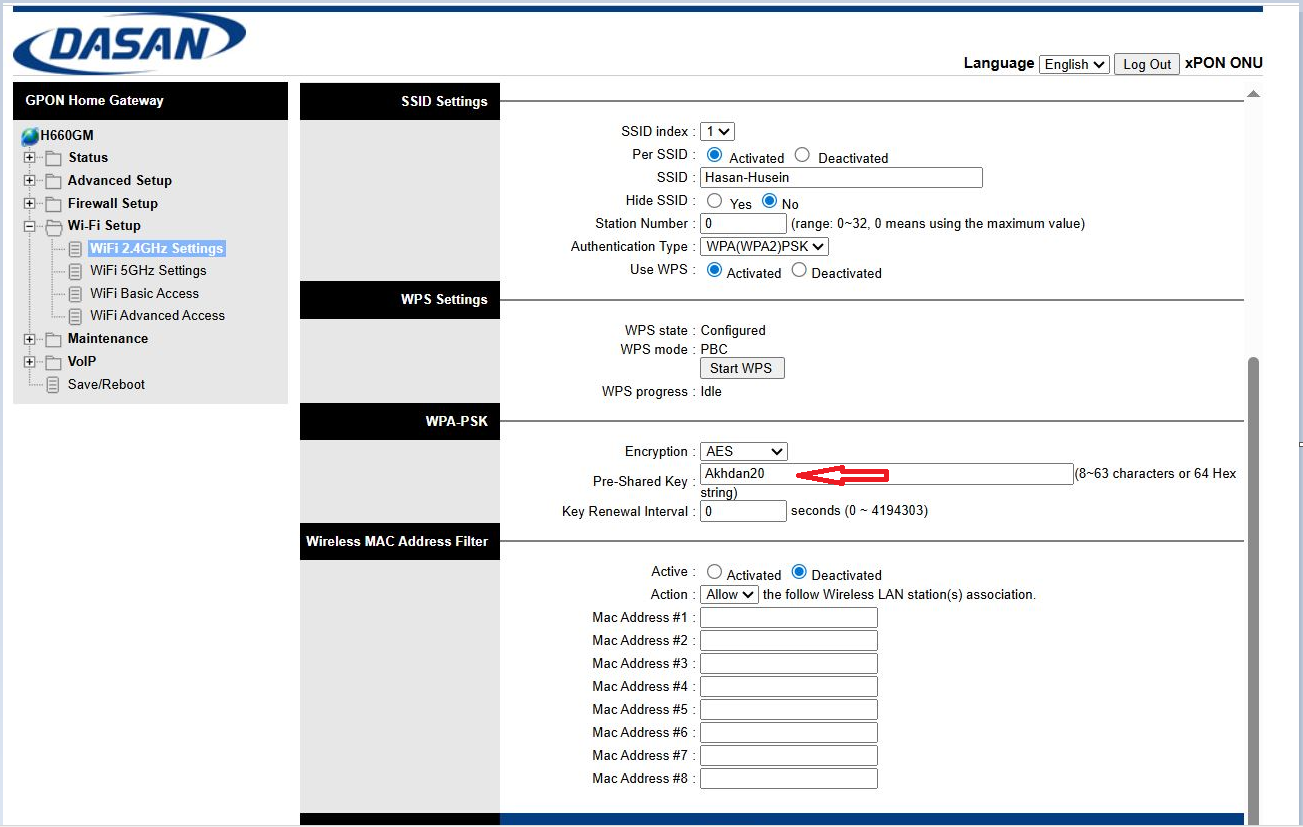Activate the Wireless MAC Address Filter
Viewport: 1303px width, 827px height.
(x=716, y=572)
